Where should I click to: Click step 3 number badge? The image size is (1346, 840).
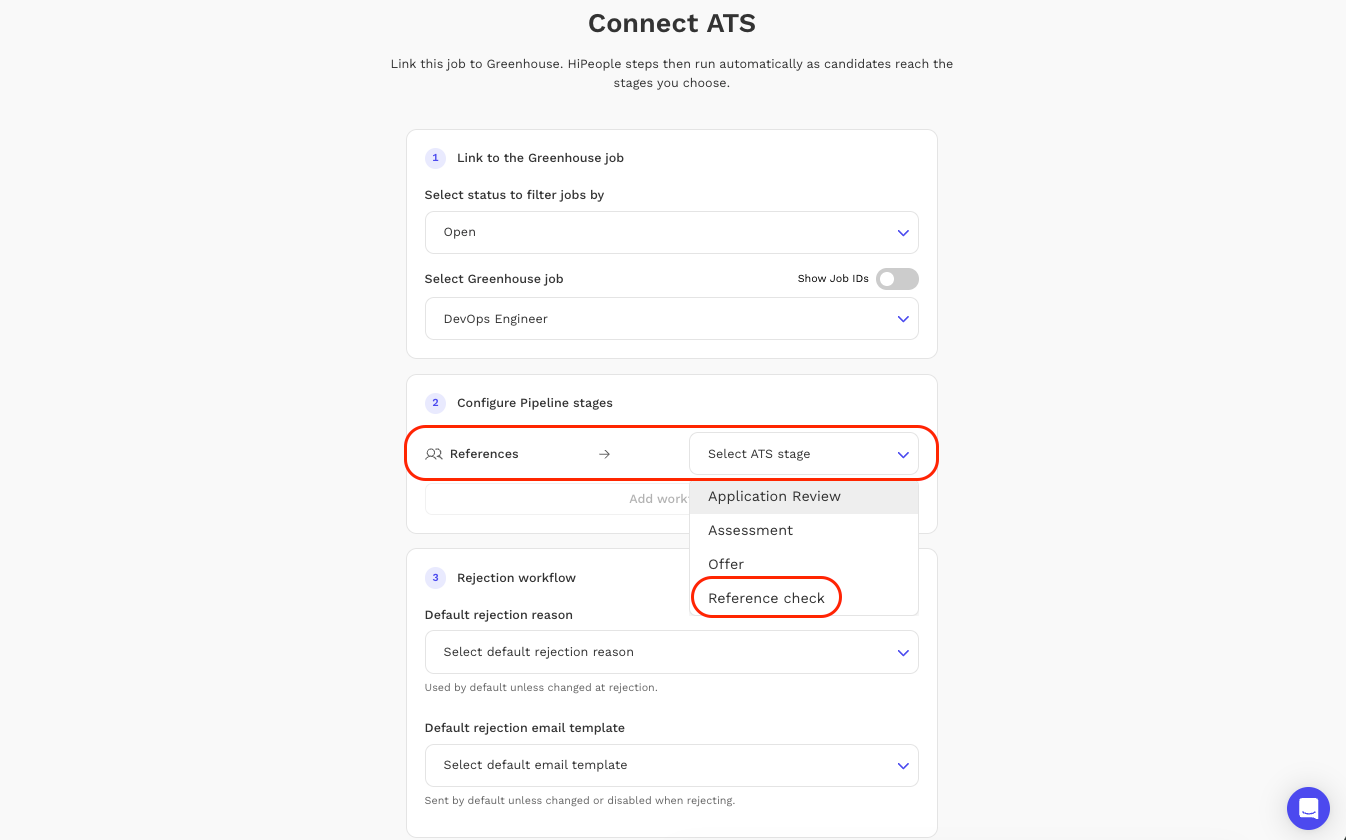click(x=435, y=578)
